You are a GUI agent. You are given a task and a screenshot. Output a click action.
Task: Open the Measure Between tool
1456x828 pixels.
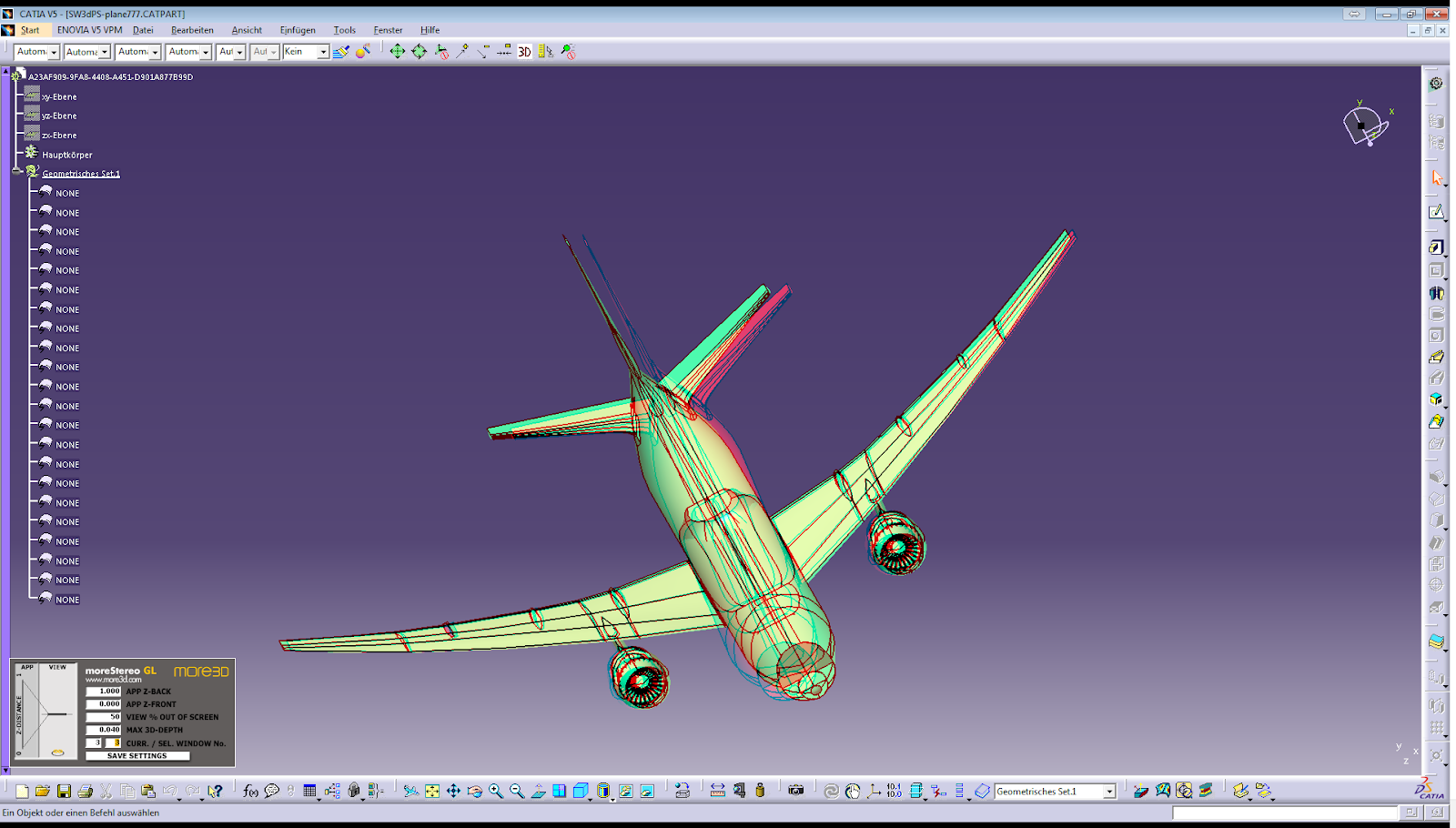(717, 790)
